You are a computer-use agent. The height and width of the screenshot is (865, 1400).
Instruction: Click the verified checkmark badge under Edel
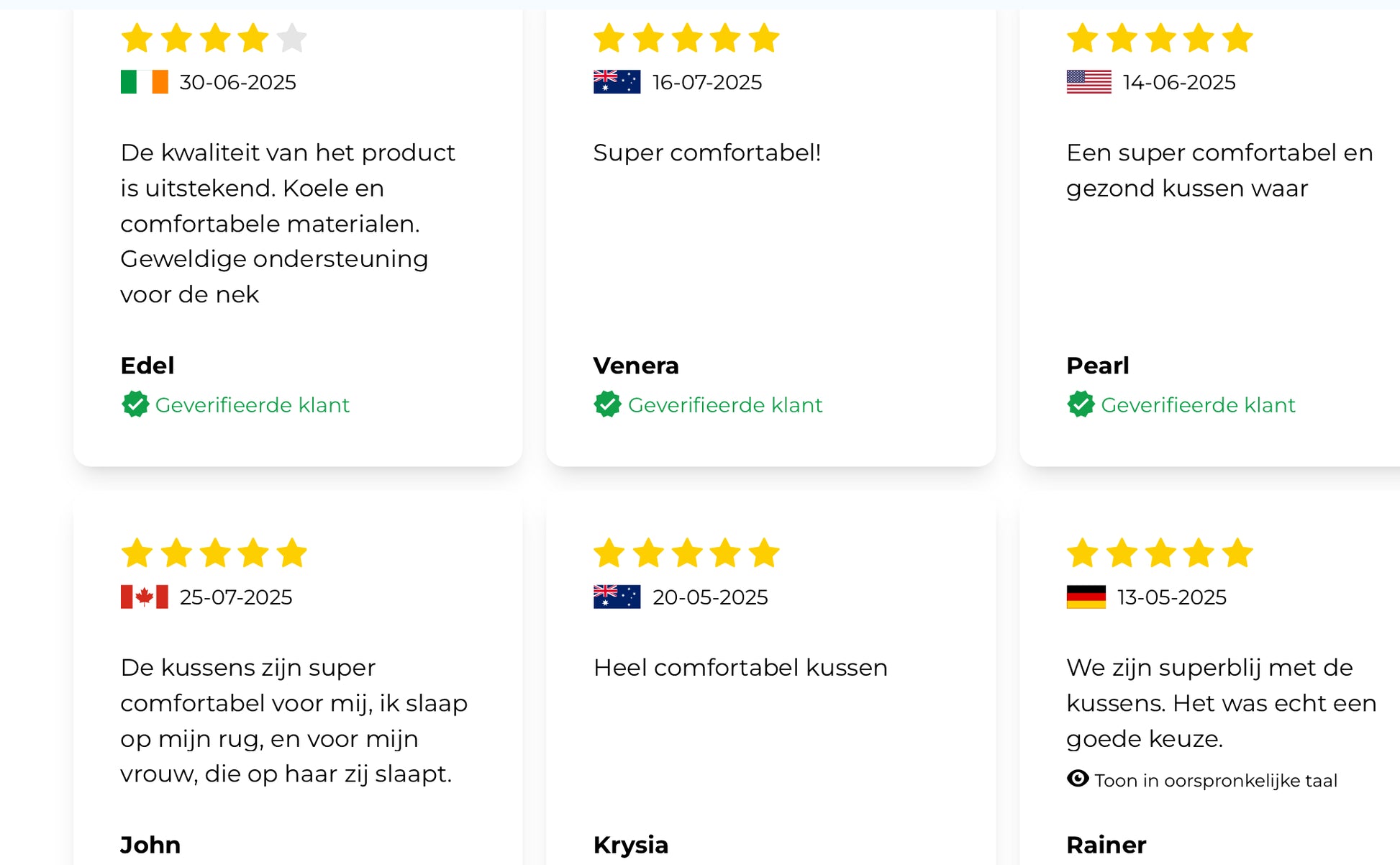click(x=135, y=404)
